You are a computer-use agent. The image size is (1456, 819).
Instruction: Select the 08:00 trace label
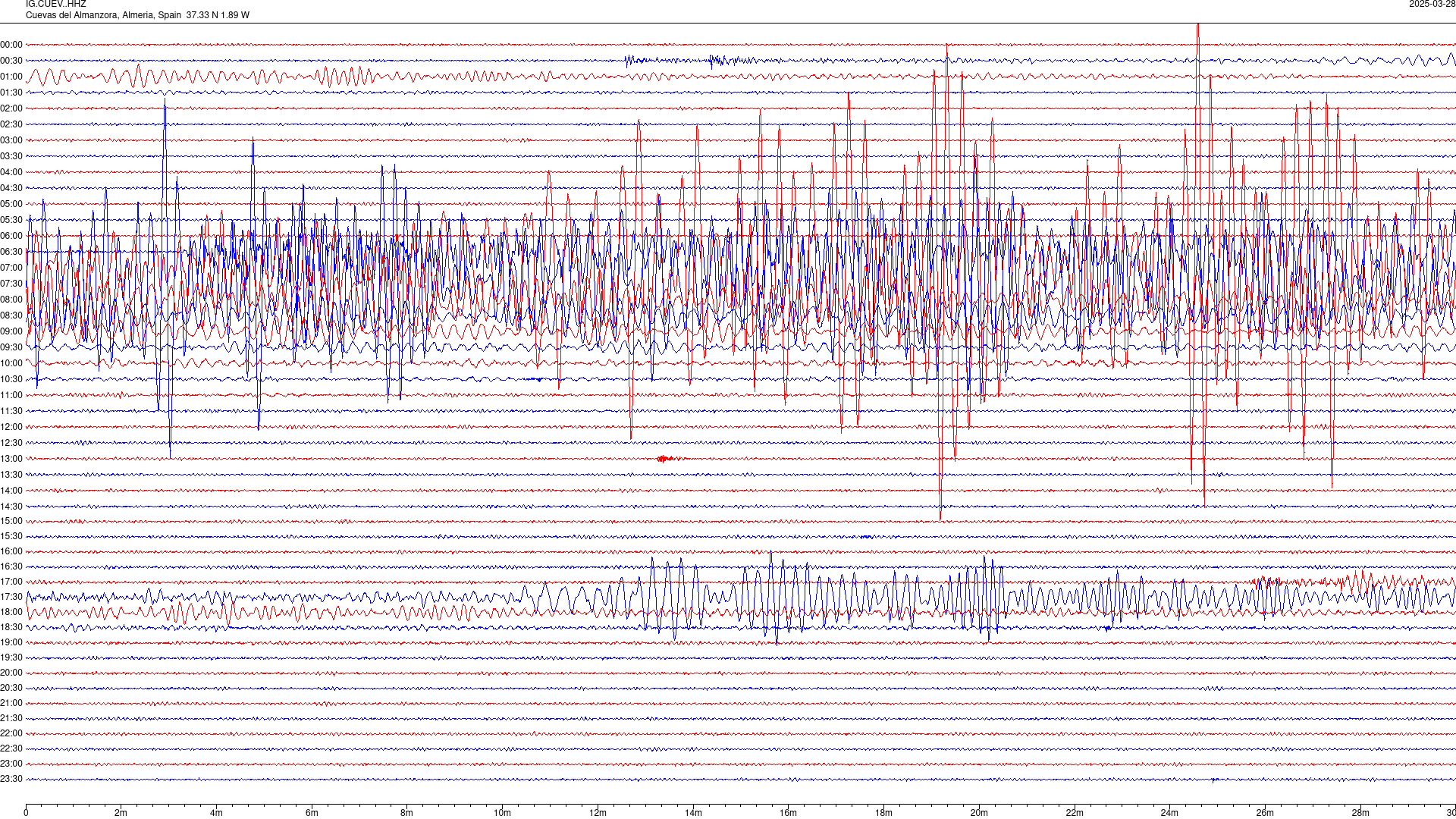(11, 300)
